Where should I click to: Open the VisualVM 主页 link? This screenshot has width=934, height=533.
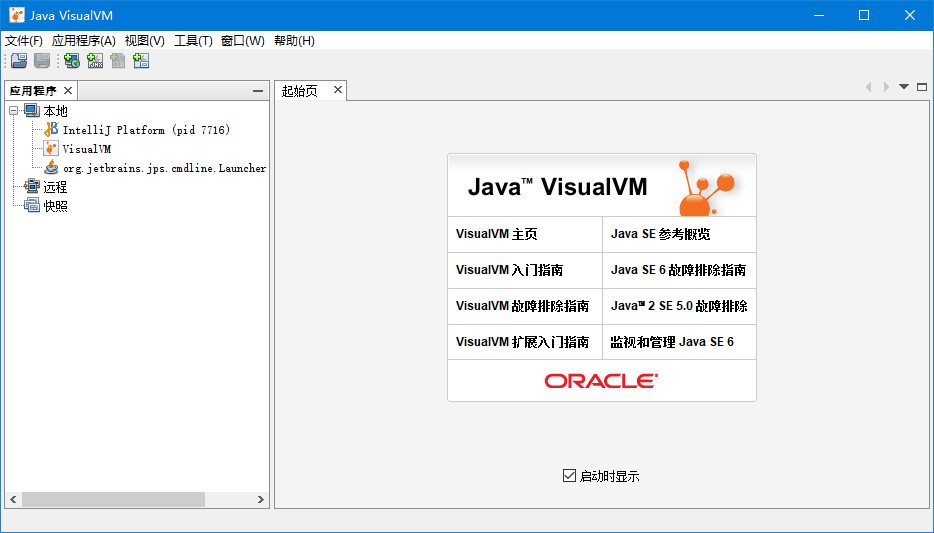(497, 234)
